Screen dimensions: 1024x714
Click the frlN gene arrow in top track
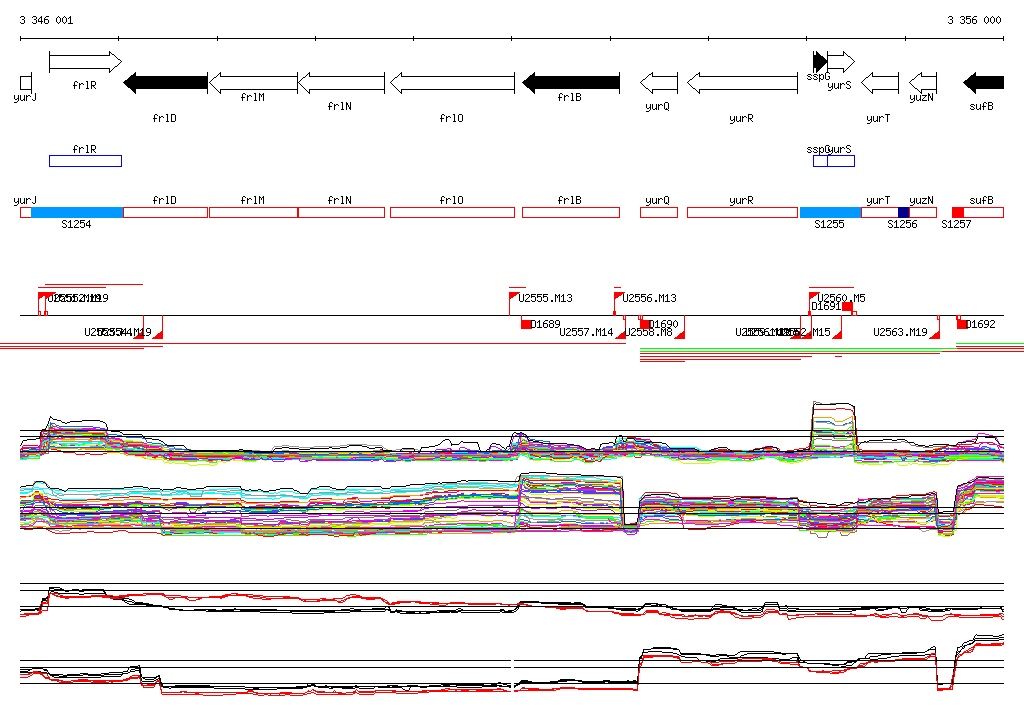pos(342,83)
